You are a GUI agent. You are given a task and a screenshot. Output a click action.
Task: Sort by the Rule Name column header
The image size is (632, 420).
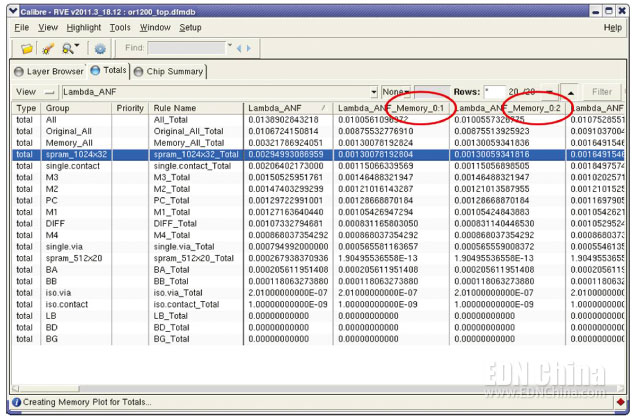tap(196, 108)
